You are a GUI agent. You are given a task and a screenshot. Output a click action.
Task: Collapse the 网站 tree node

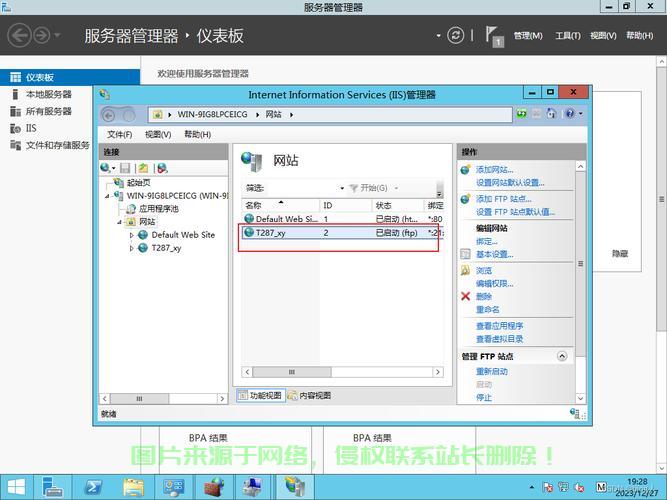coord(120,222)
